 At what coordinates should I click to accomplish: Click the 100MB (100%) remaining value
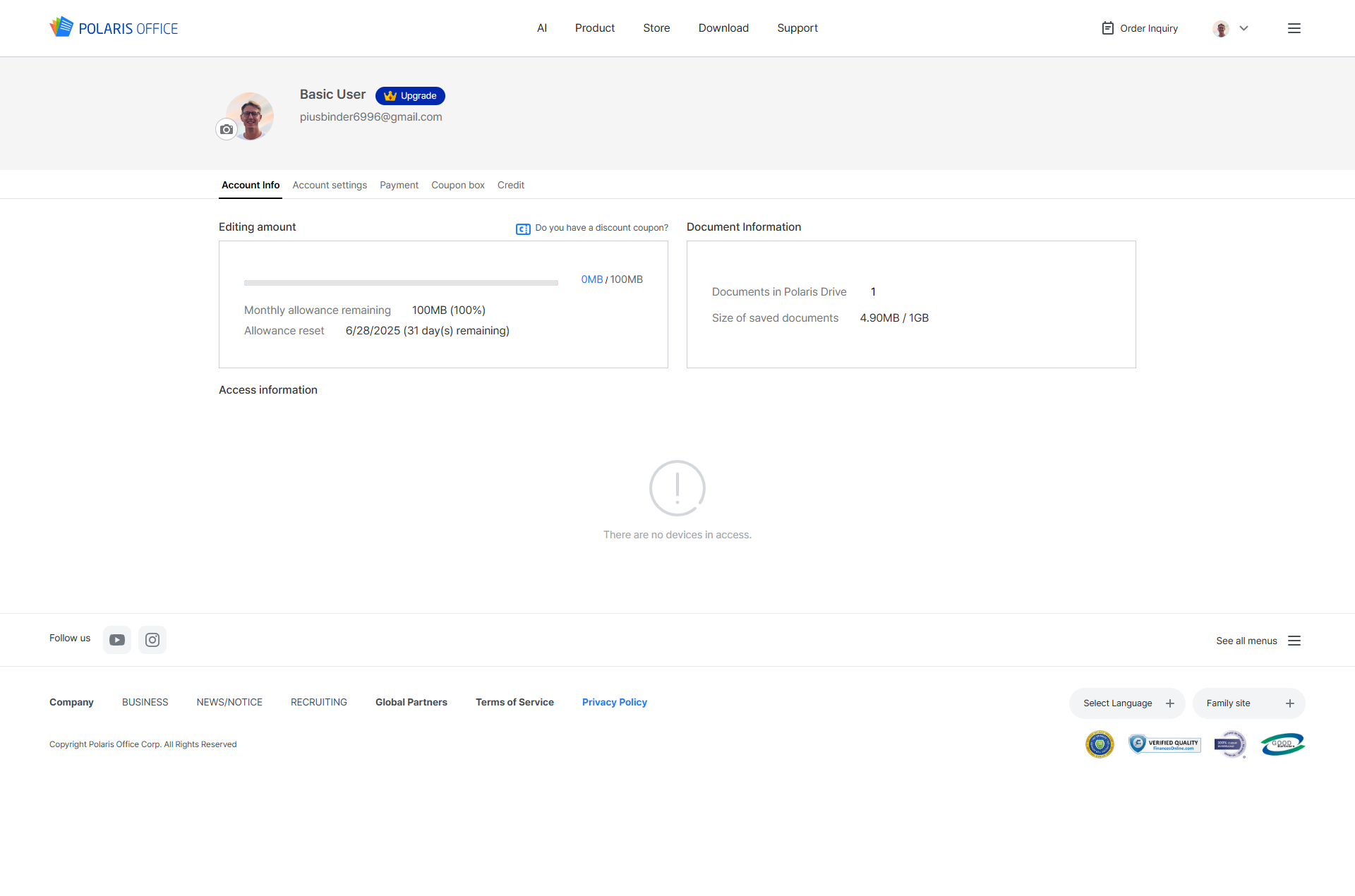tap(449, 310)
